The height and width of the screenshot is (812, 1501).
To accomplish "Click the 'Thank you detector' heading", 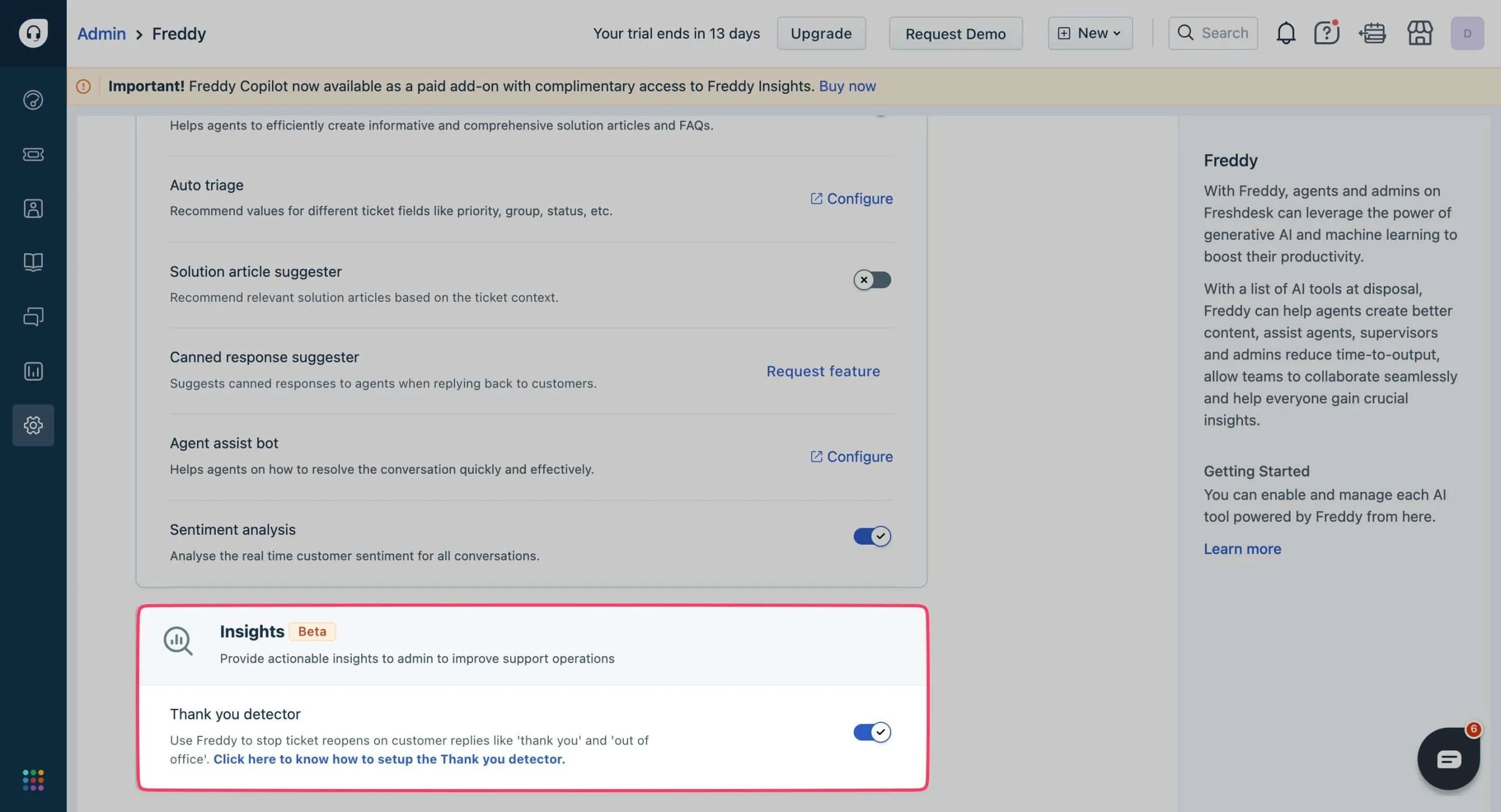I will (x=235, y=714).
